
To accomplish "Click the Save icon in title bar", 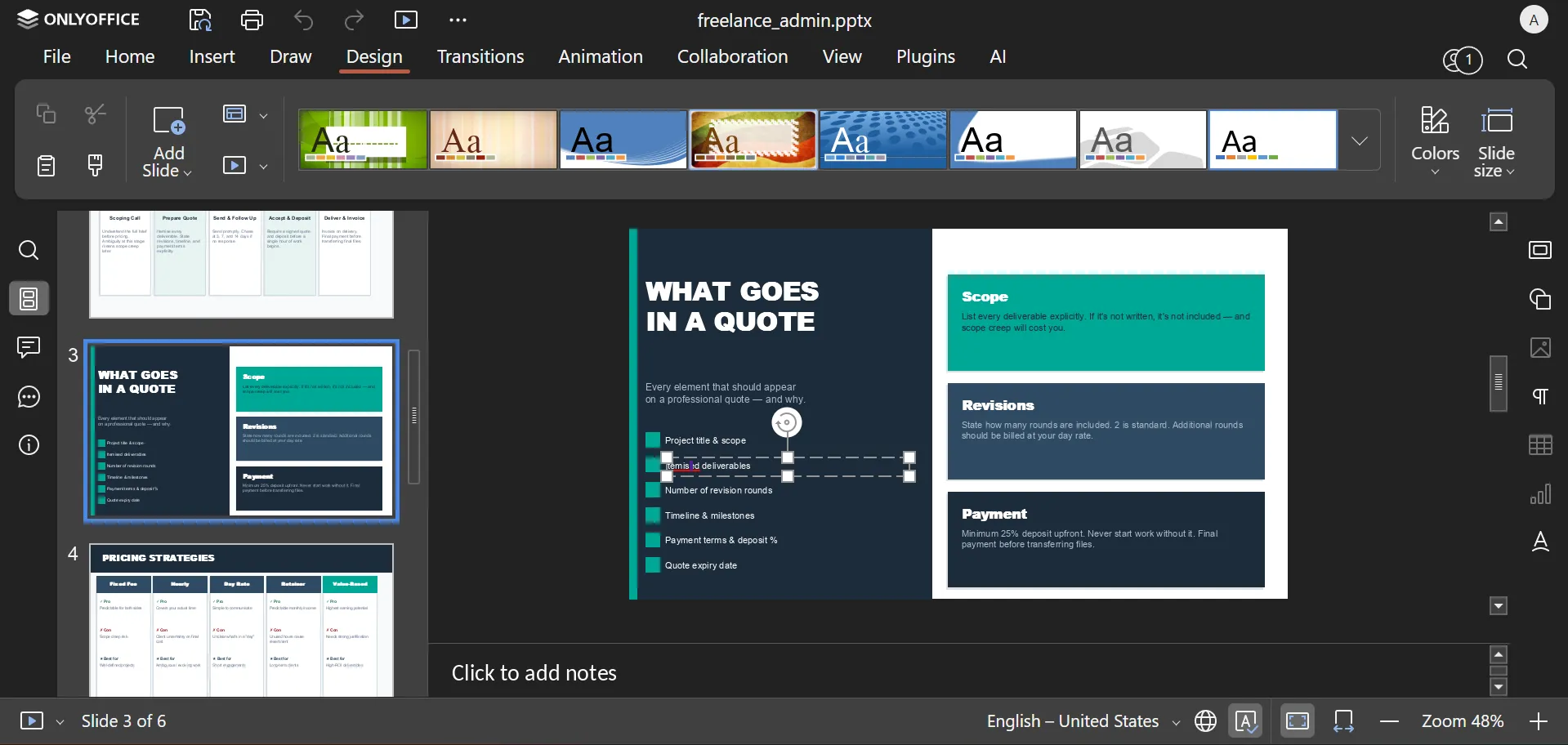I will 200,20.
